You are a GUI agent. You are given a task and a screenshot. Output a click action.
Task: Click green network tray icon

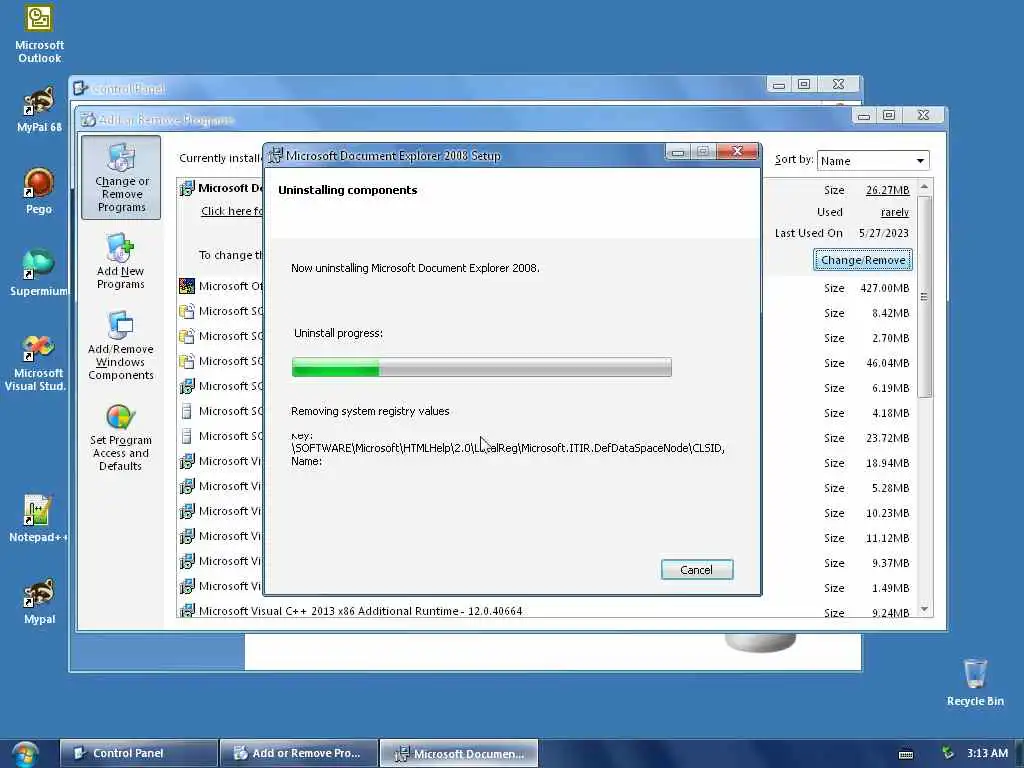(x=948, y=753)
